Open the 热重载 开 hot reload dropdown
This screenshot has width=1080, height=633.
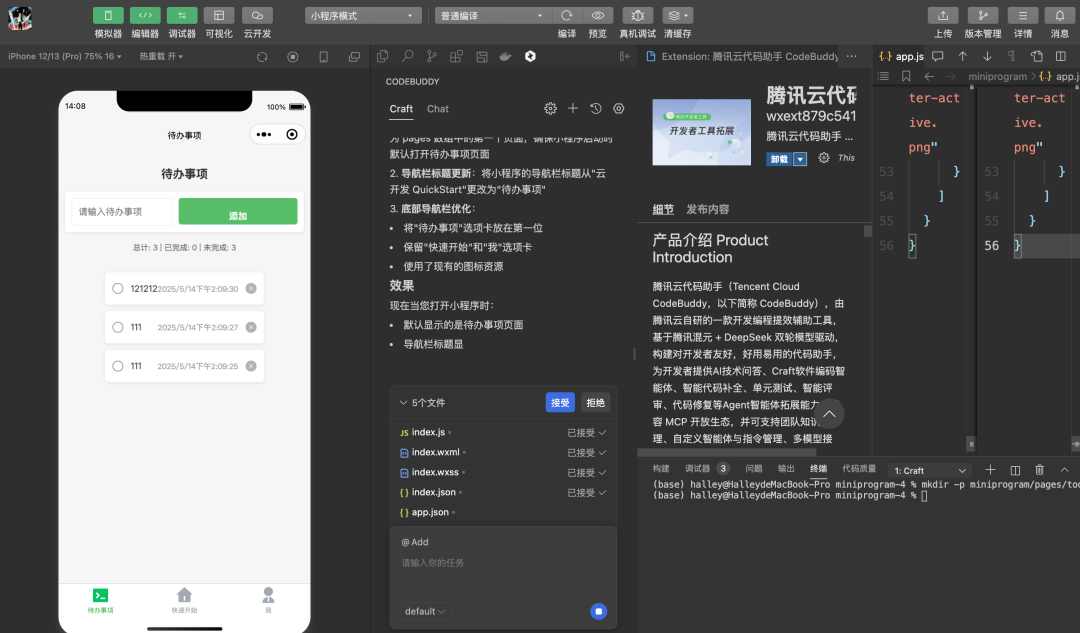click(161, 56)
